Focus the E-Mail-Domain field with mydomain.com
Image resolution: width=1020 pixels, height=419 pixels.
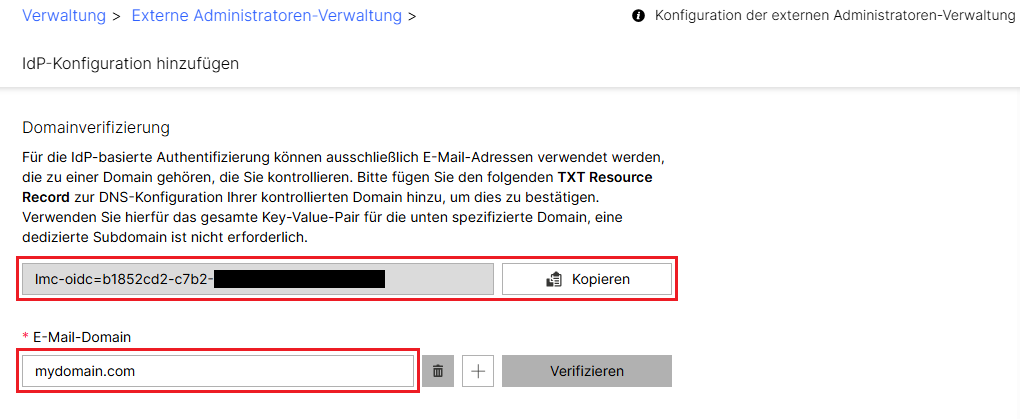tap(217, 371)
